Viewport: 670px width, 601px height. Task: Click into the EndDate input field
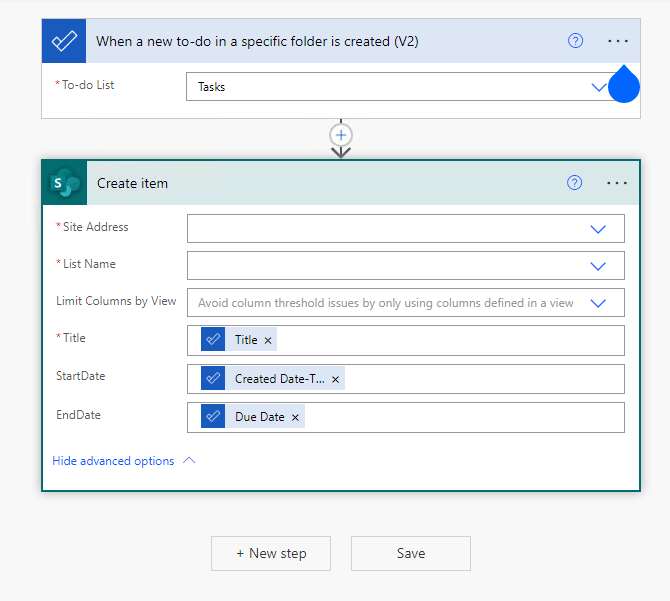[406, 417]
